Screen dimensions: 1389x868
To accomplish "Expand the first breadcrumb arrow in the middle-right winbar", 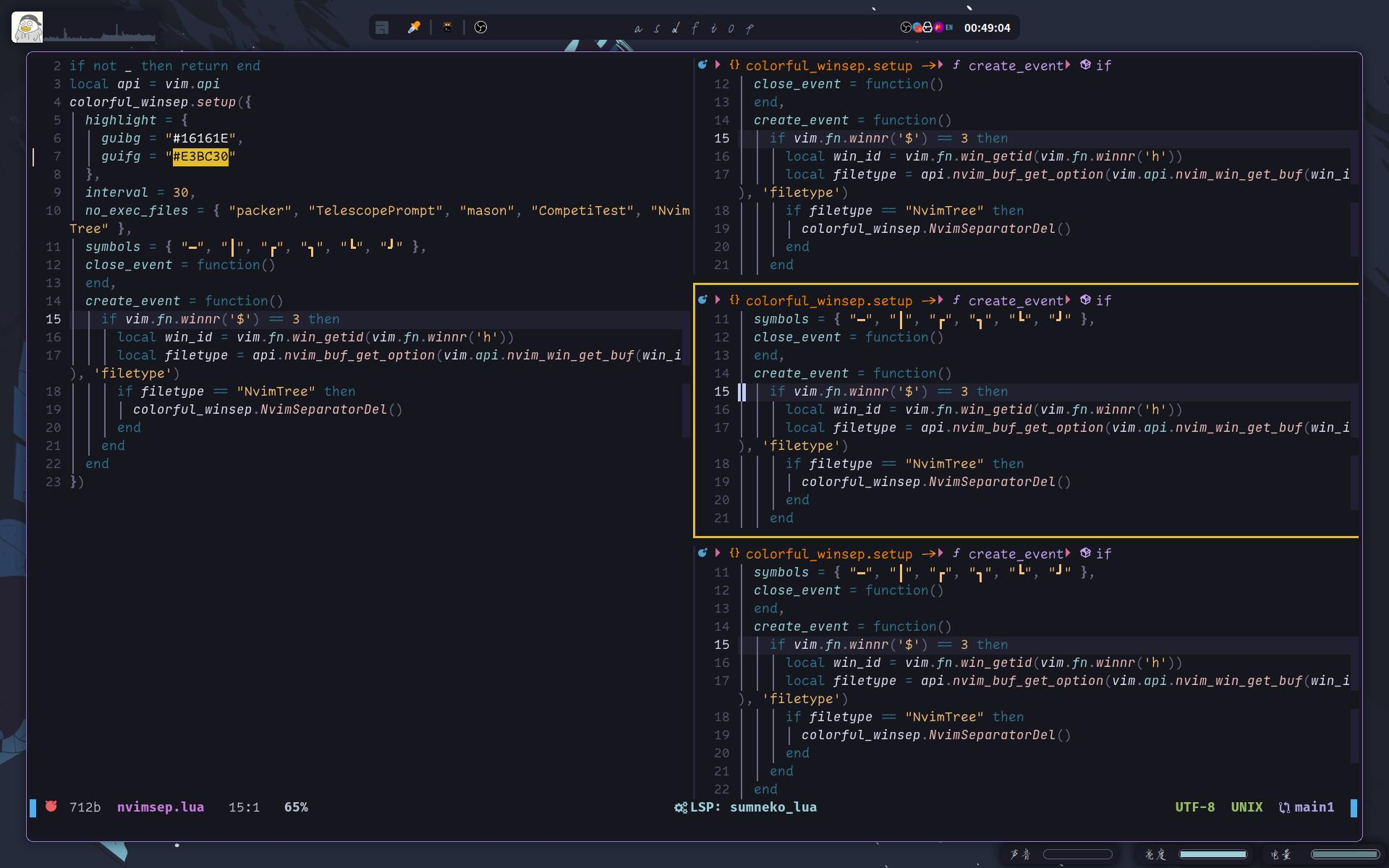I will coord(718,300).
